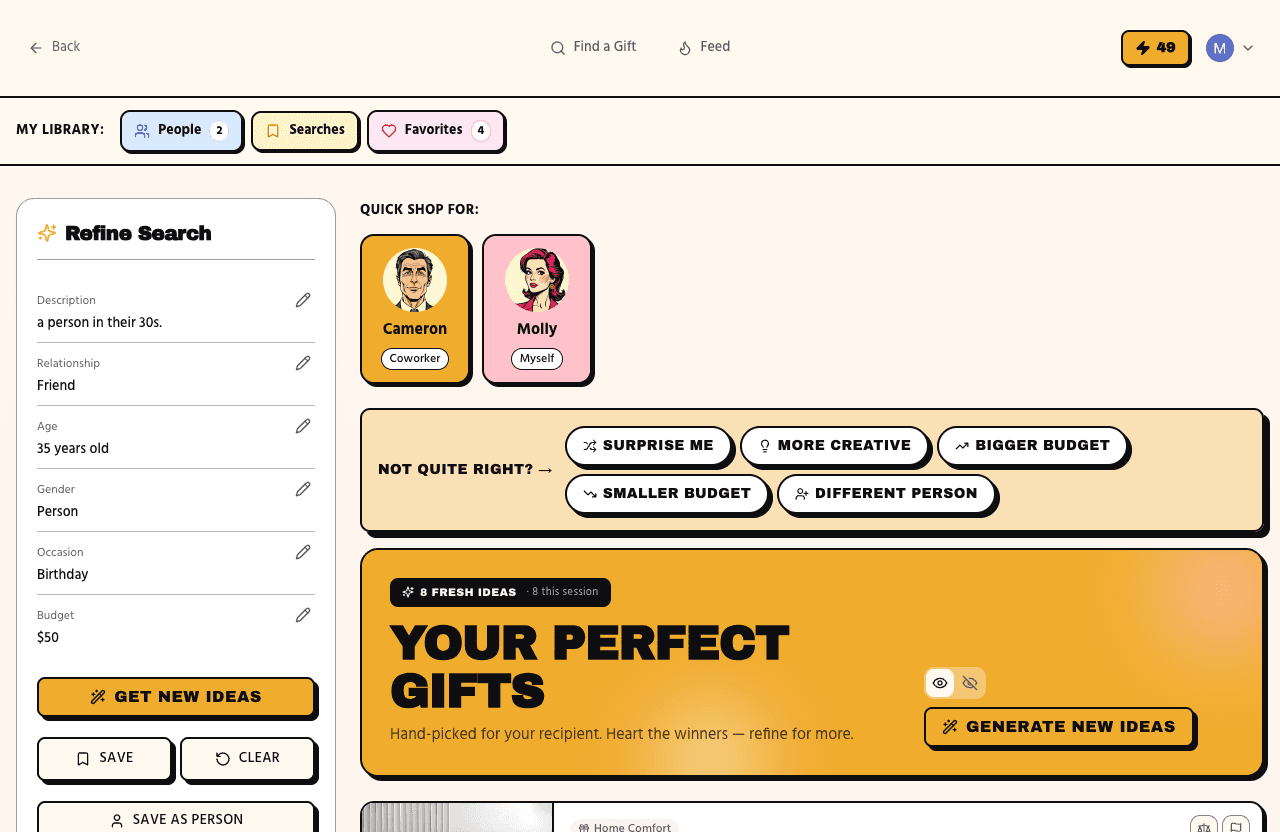1280x832 pixels.
Task: Select the More Creative option
Action: pyautogui.click(x=835, y=446)
